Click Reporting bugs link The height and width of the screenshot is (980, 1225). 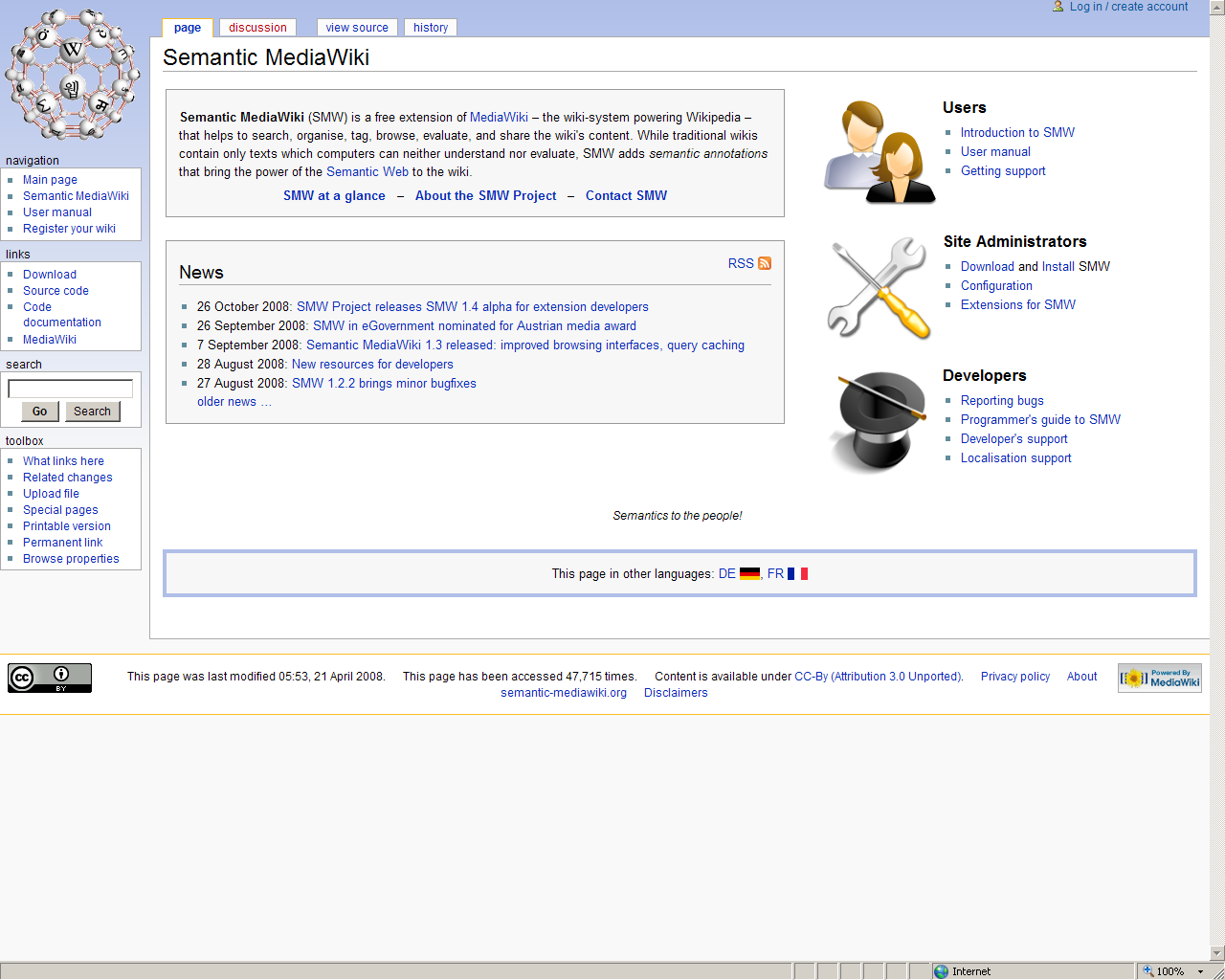coord(1002,401)
